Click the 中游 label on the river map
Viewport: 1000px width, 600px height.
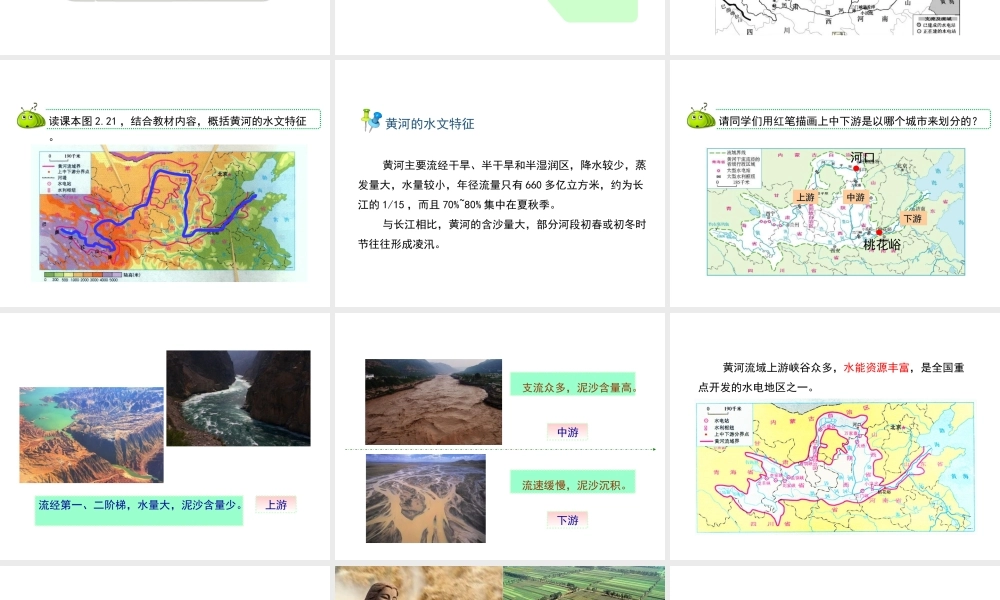coord(855,197)
